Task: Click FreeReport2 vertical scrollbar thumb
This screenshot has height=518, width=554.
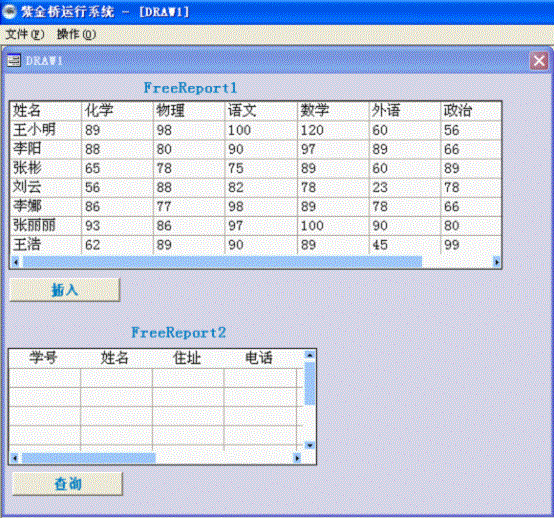Action: tap(310, 383)
